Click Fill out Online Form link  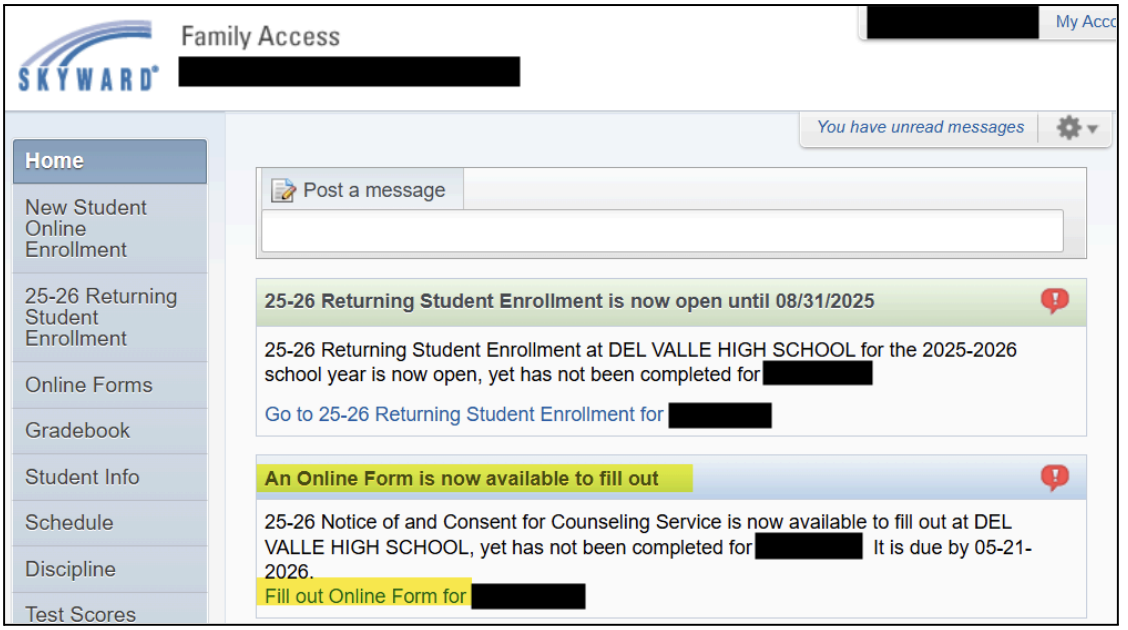coord(366,595)
